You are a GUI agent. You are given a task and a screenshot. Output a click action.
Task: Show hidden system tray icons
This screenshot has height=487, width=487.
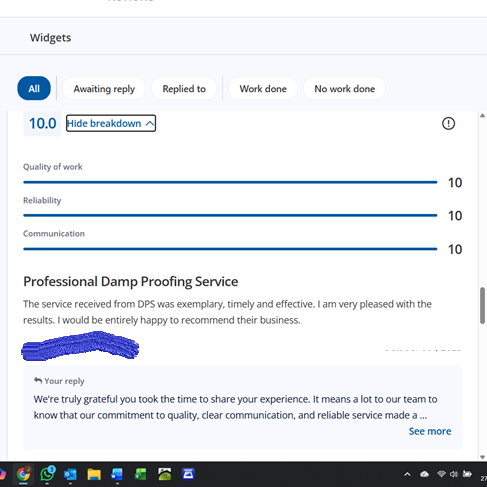coord(407,474)
